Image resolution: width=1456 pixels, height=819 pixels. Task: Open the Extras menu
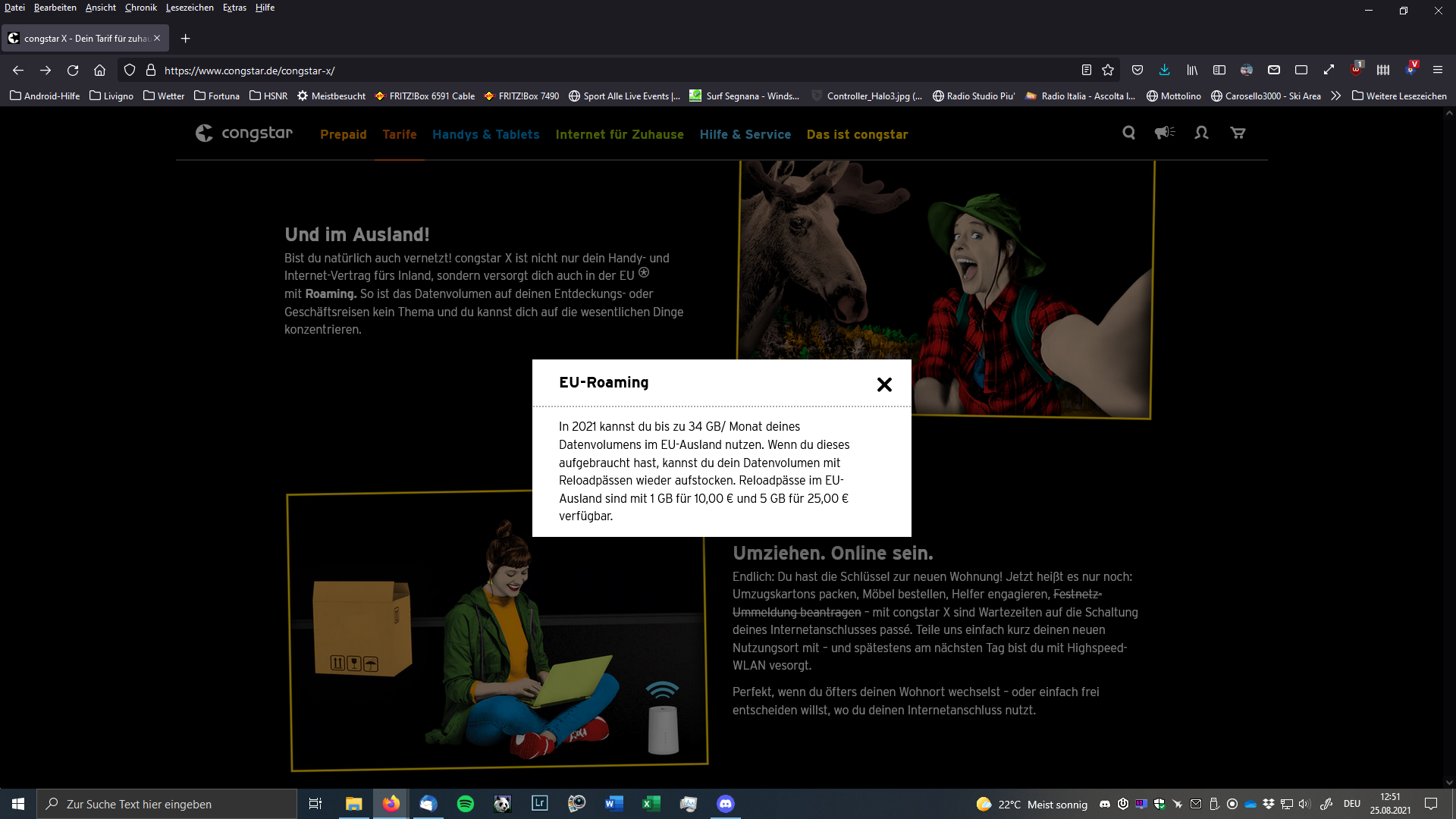pos(234,8)
